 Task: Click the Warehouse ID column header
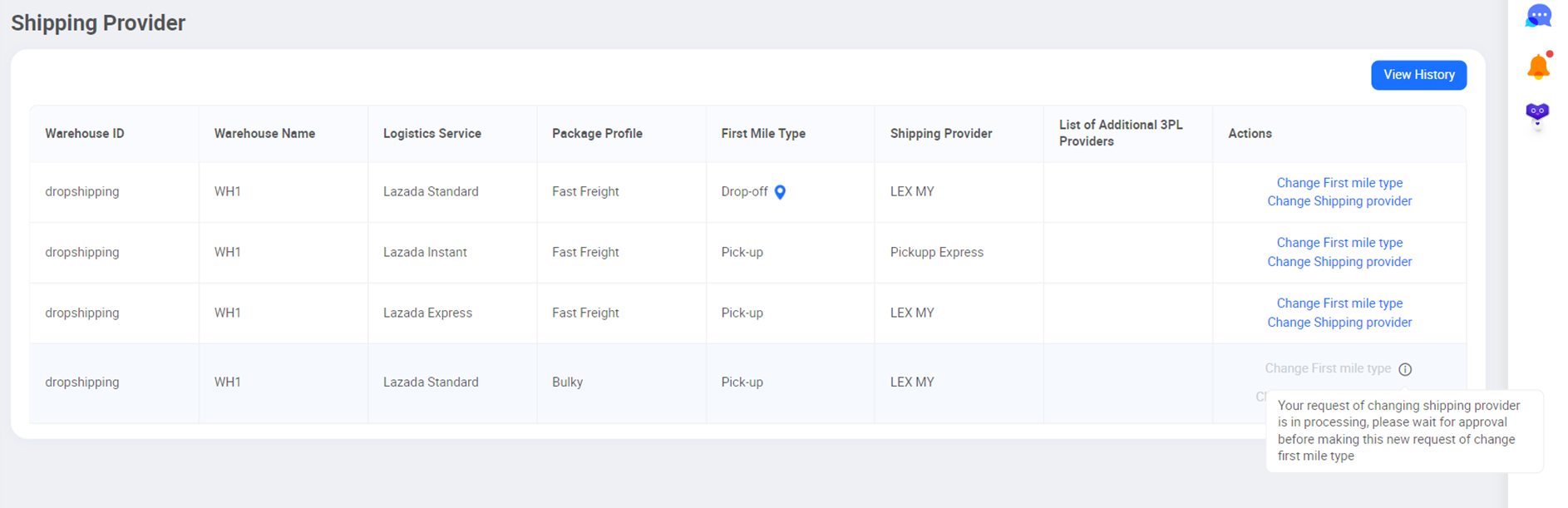click(84, 133)
